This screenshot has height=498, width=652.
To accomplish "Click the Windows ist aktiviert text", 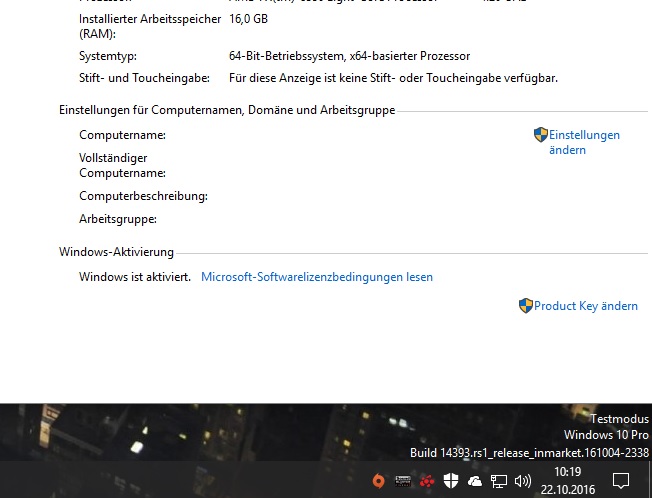I will click(x=135, y=277).
